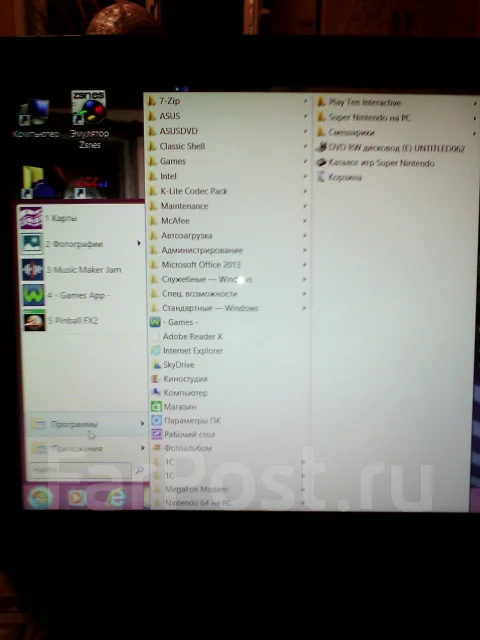Open media player taskbar icon
The image size is (480, 640).
pos(77,498)
